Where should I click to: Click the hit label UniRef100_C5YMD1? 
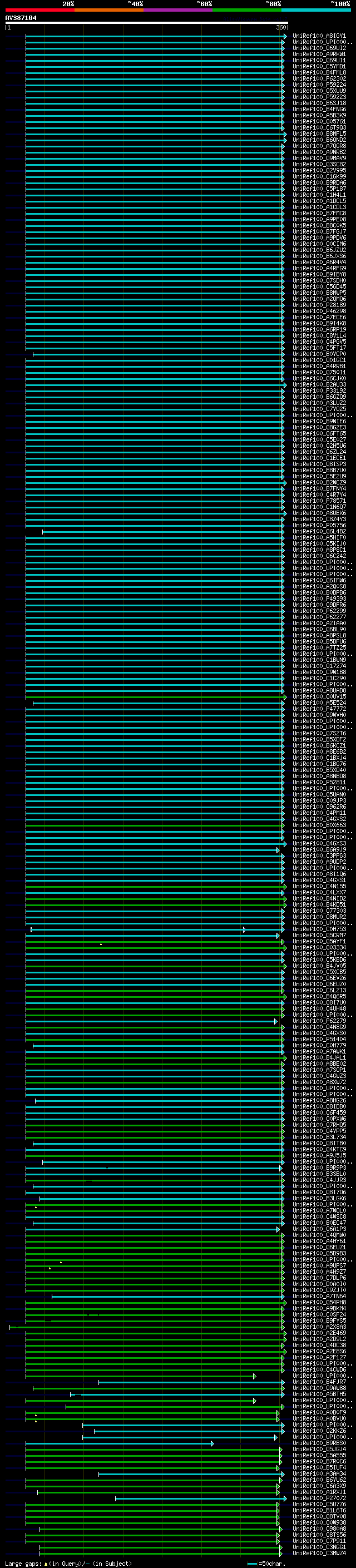(x=319, y=66)
